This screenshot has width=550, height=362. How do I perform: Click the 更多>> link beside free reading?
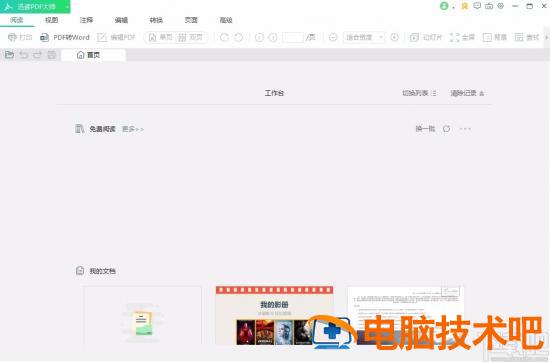pos(133,129)
